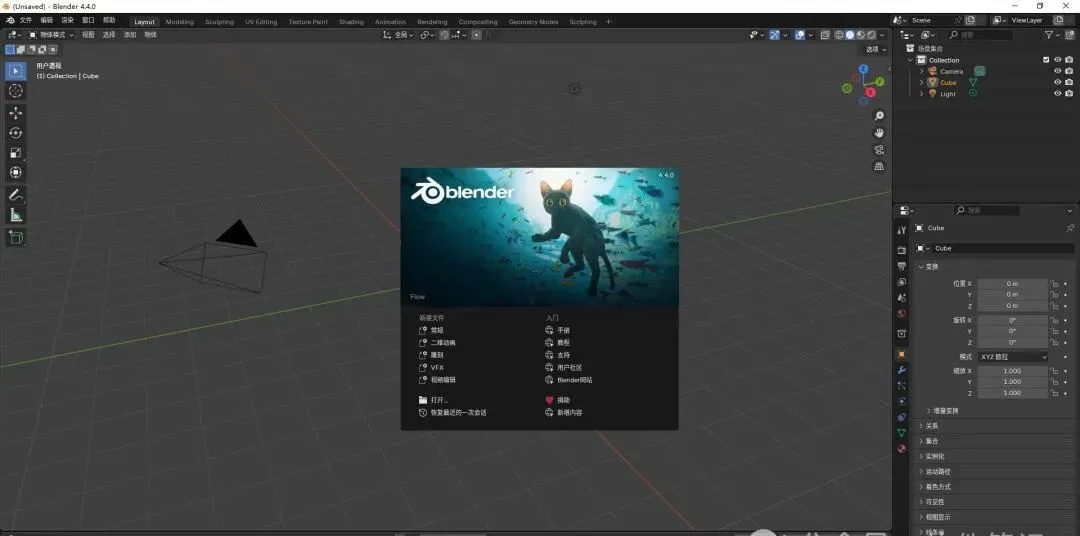This screenshot has width=1080, height=536.
Task: Uncheck the Collection exclude checkbox
Action: point(1046,60)
